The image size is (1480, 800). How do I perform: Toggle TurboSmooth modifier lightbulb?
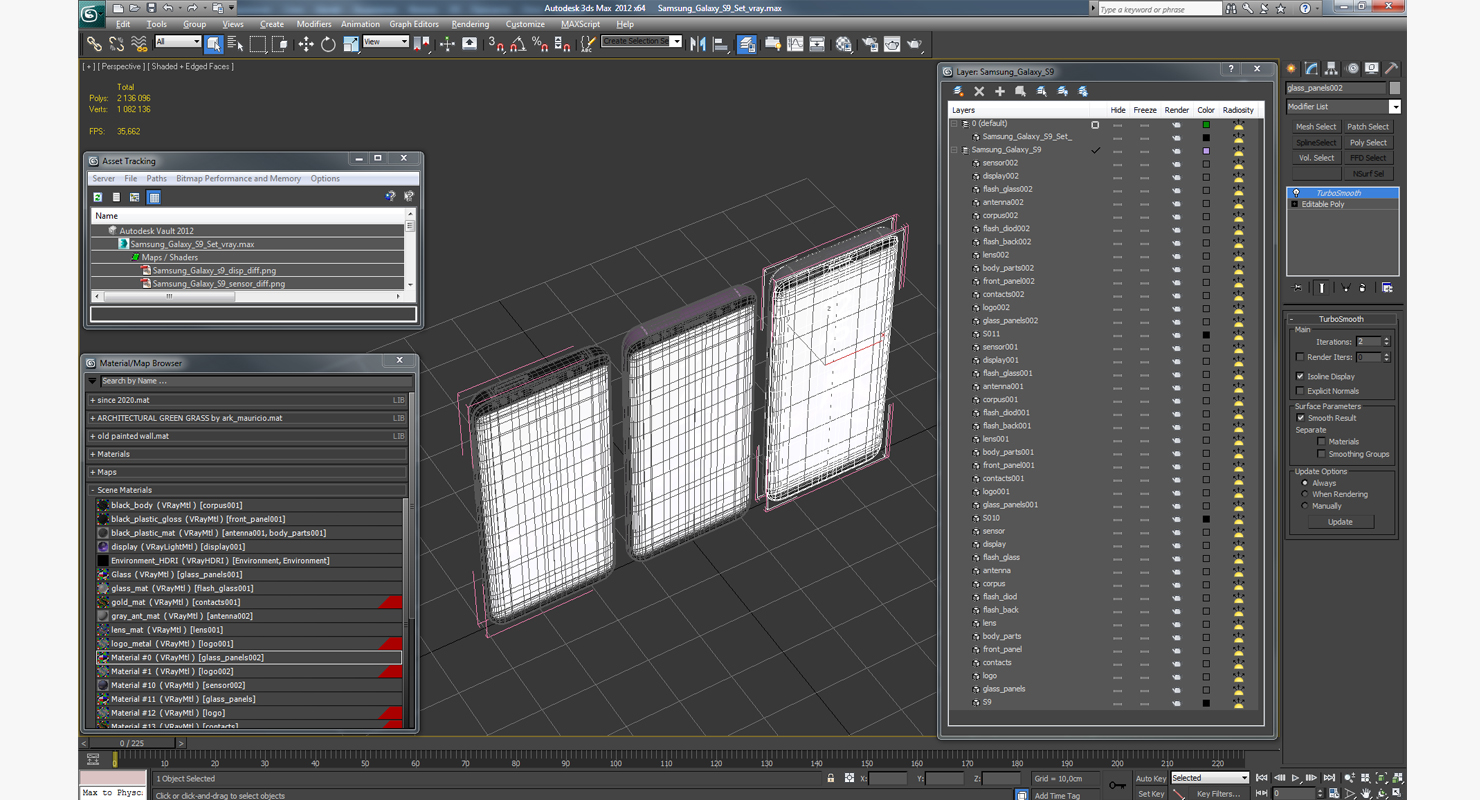1296,193
